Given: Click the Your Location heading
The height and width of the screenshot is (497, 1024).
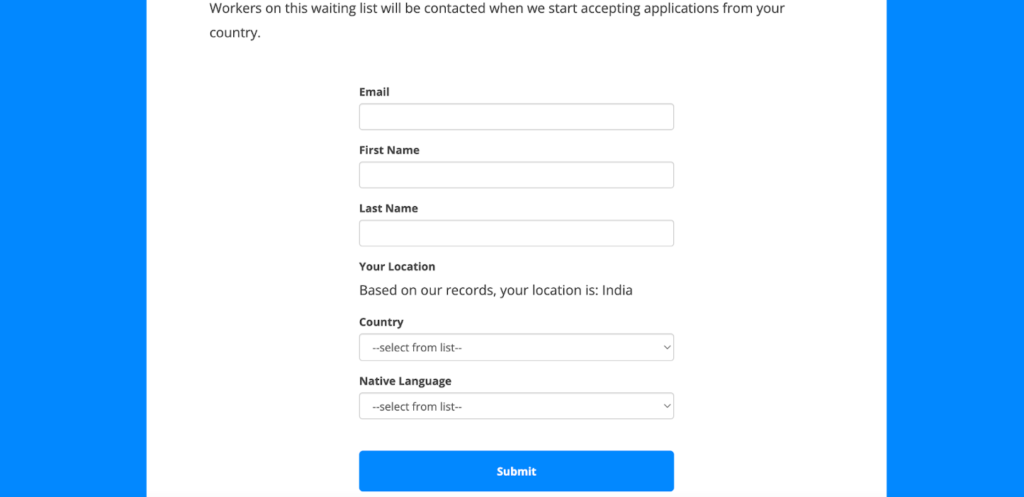Looking at the screenshot, I should tap(397, 266).
